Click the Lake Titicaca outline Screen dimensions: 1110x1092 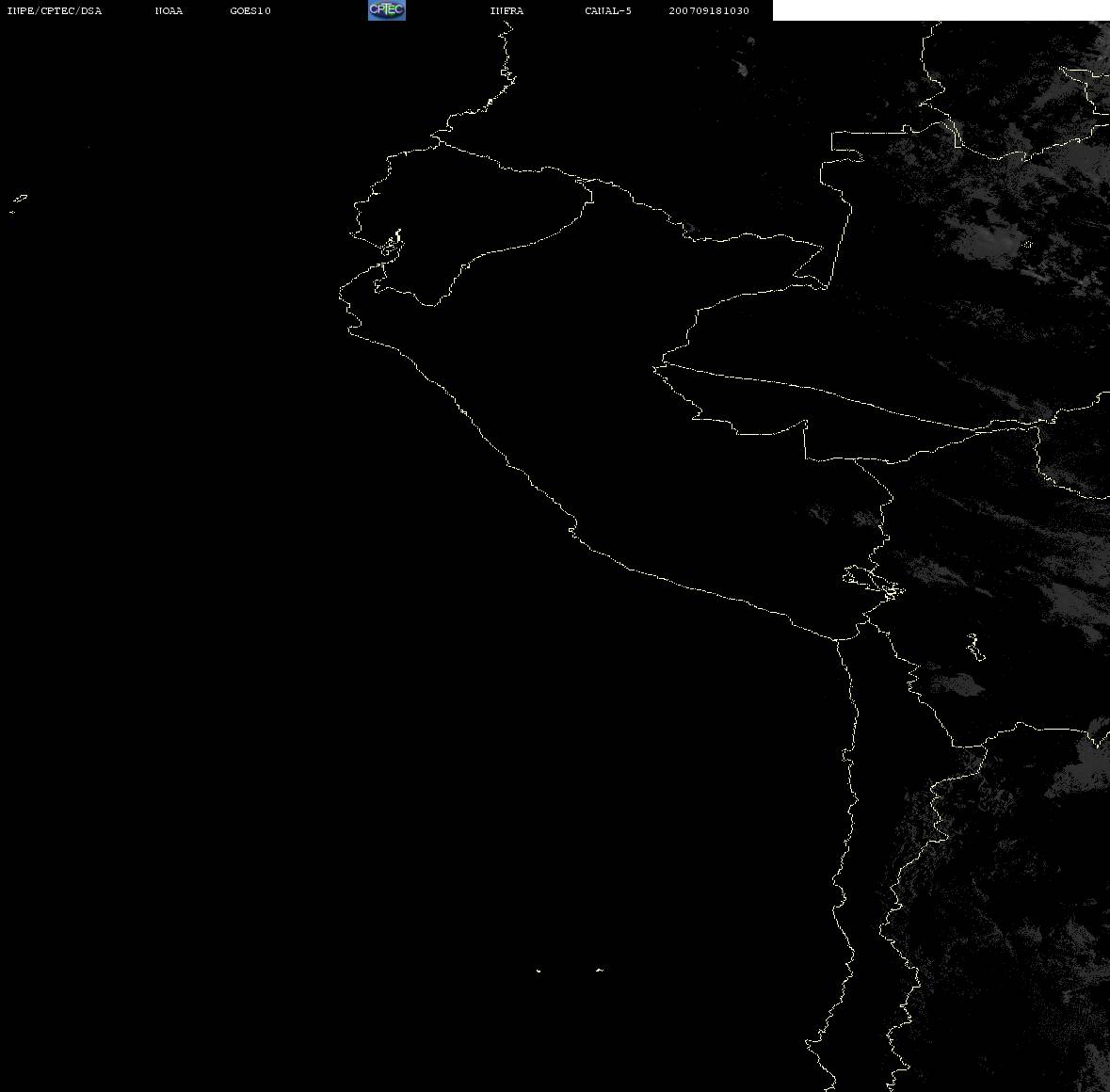[x=873, y=582]
